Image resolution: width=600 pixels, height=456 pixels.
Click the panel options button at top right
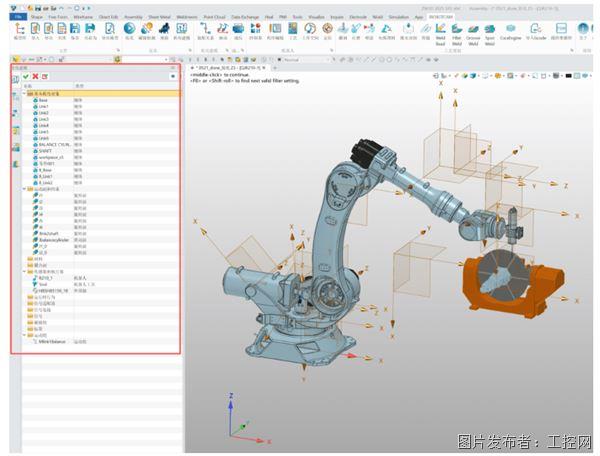point(173,77)
